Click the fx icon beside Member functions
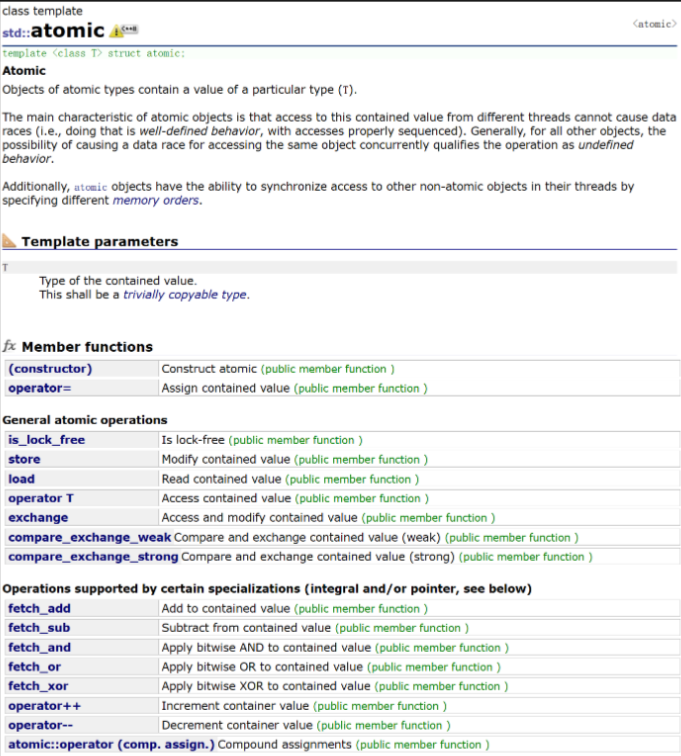The image size is (681, 756). pos(10,346)
